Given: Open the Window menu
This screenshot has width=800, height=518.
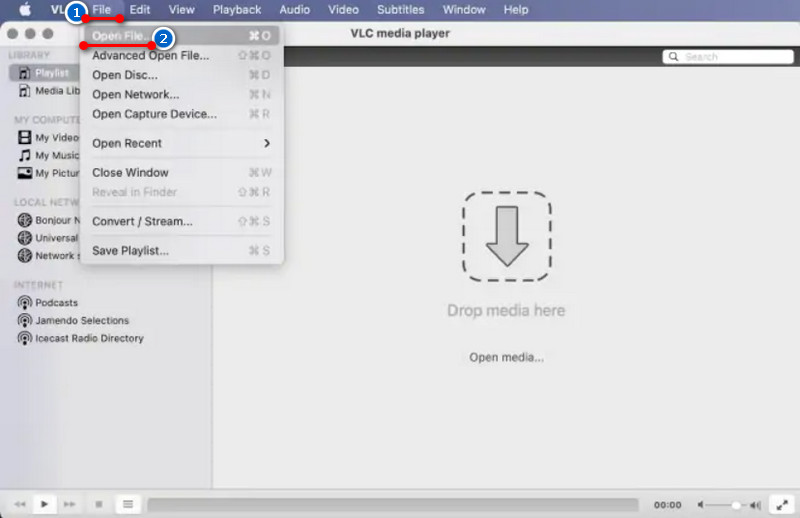Looking at the screenshot, I should point(464,10).
